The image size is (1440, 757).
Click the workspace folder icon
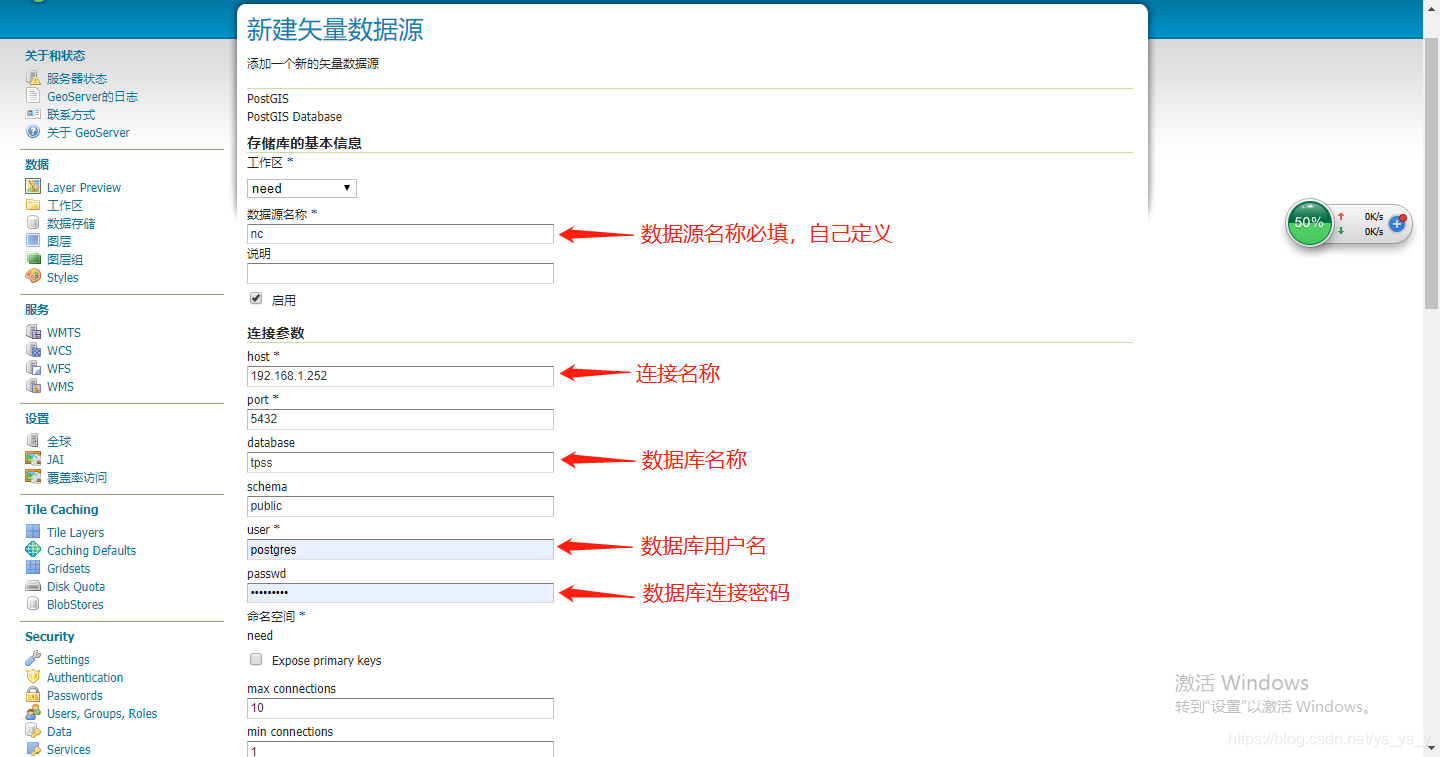point(33,205)
